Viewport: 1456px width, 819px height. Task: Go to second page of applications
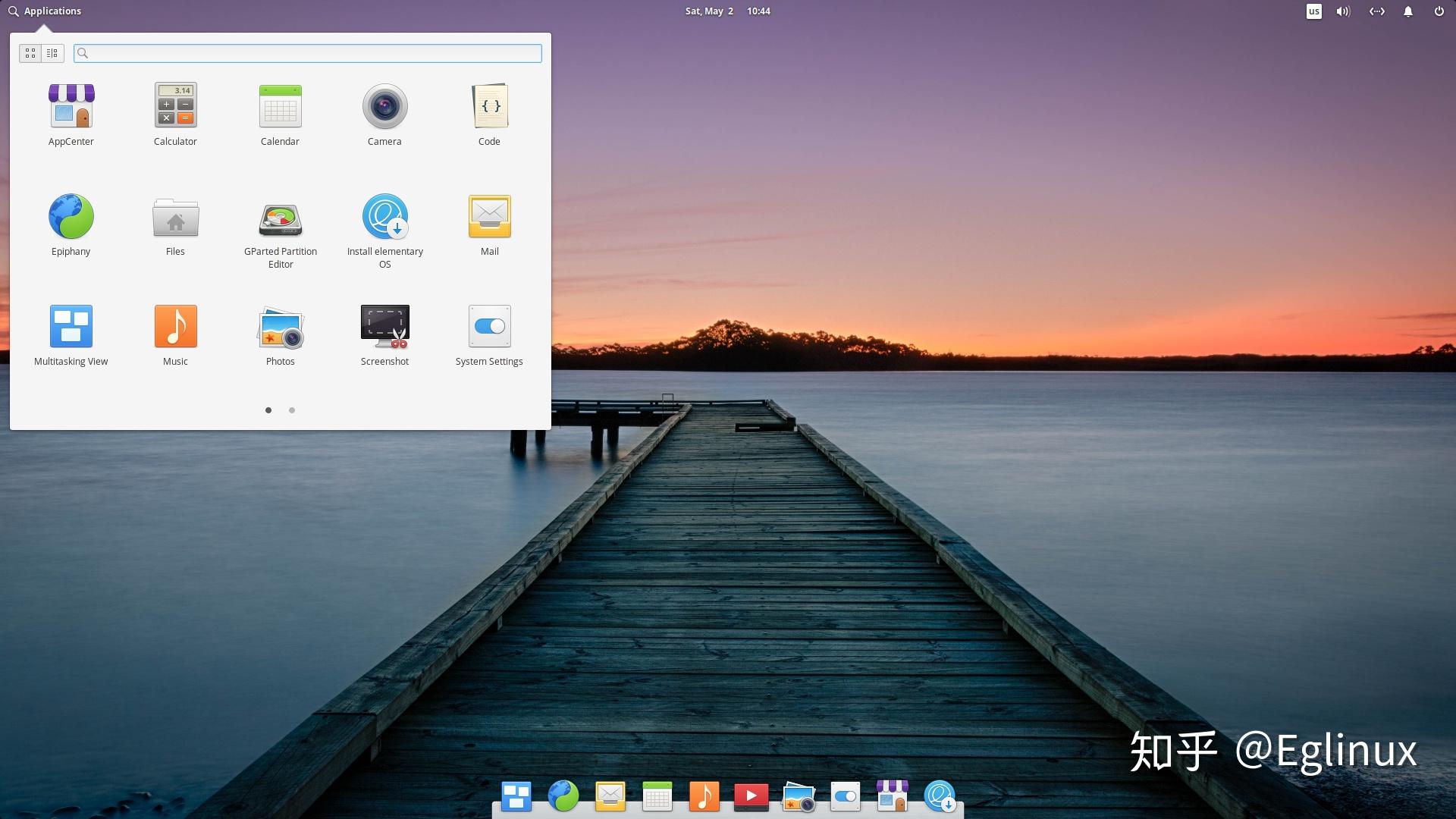(x=292, y=410)
